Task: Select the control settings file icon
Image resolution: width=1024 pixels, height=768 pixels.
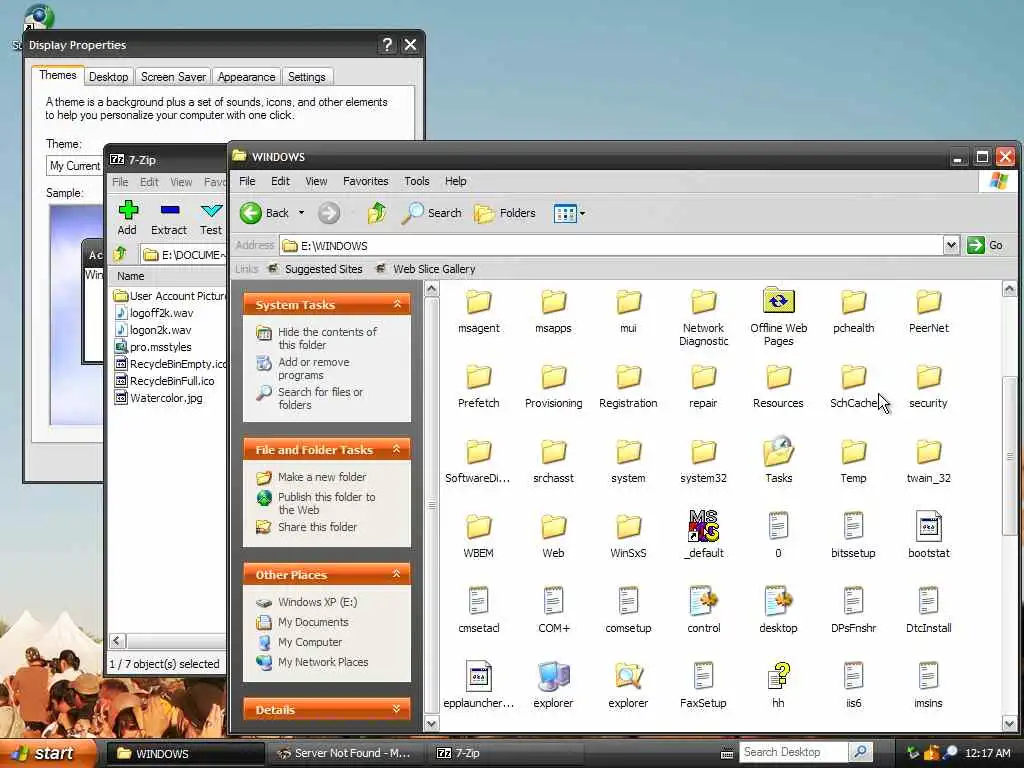Action: 703,601
